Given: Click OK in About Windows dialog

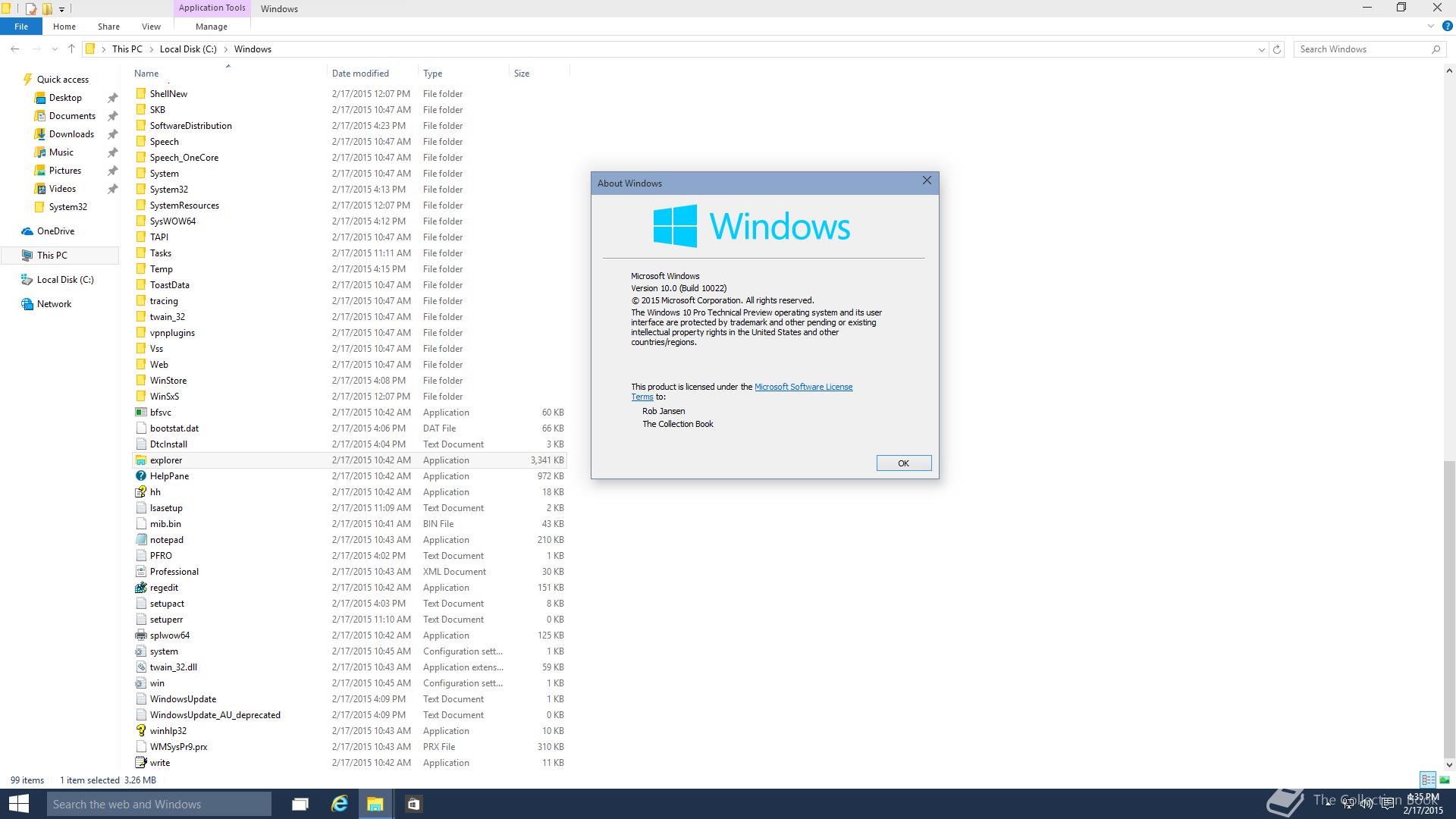Looking at the screenshot, I should [x=903, y=463].
